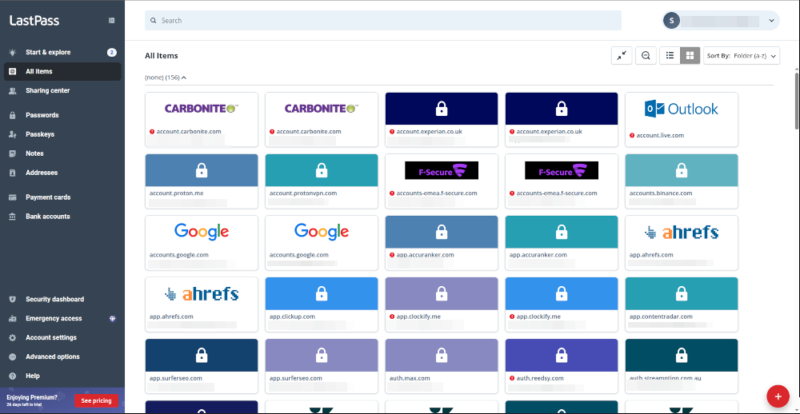The width and height of the screenshot is (800, 414).
Task: Click the Emergency access icon in sidebar
Action: [12, 319]
